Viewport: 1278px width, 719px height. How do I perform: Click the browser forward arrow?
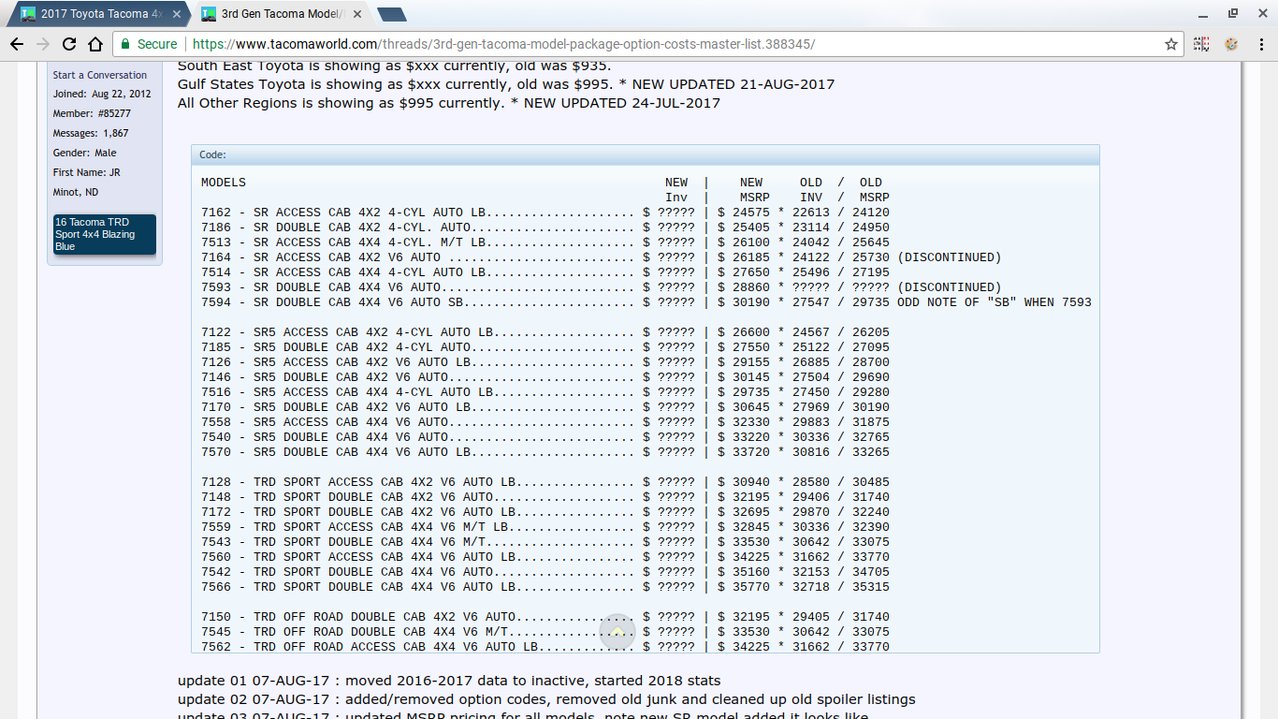(42, 44)
